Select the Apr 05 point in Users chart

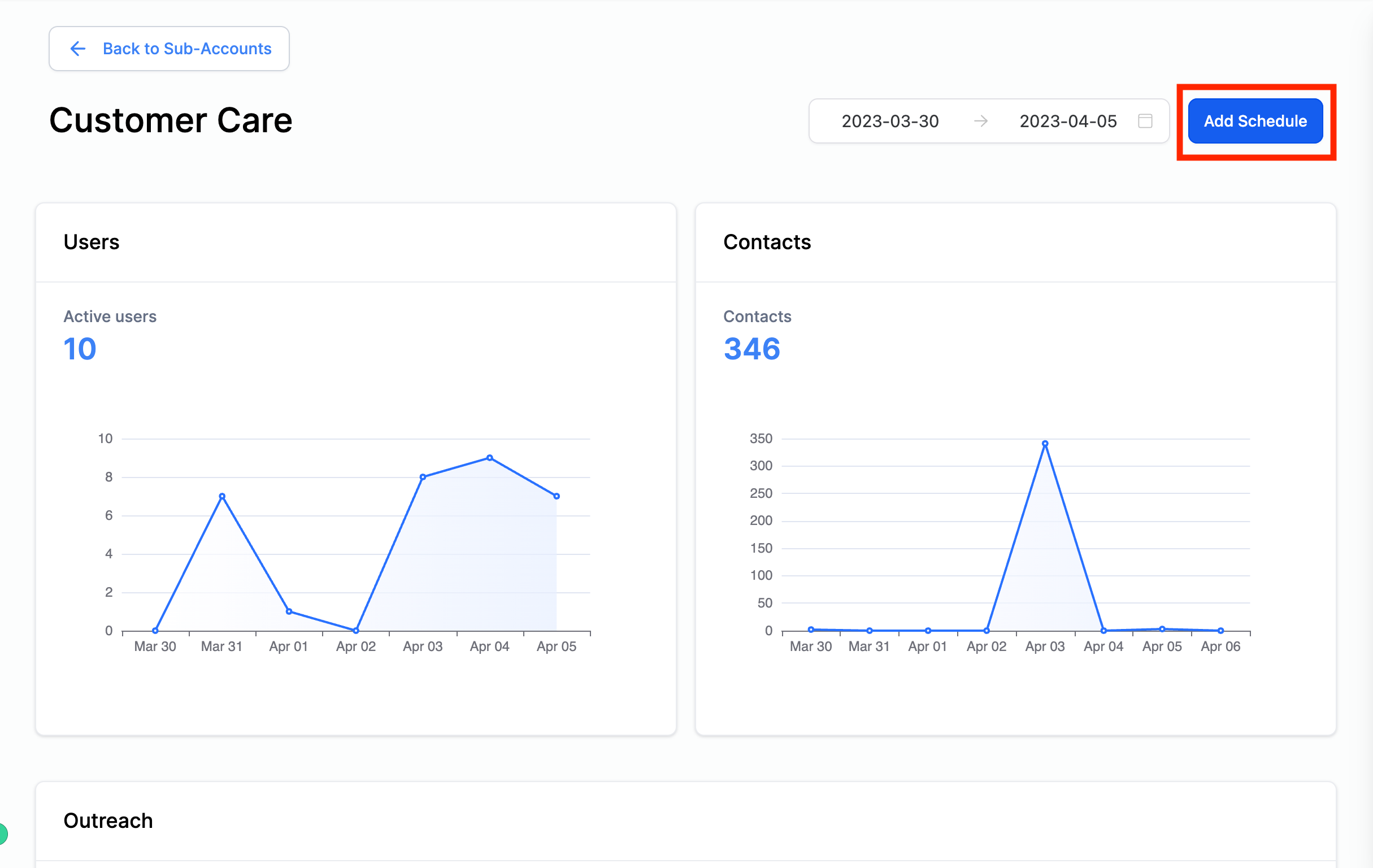pyautogui.click(x=557, y=496)
